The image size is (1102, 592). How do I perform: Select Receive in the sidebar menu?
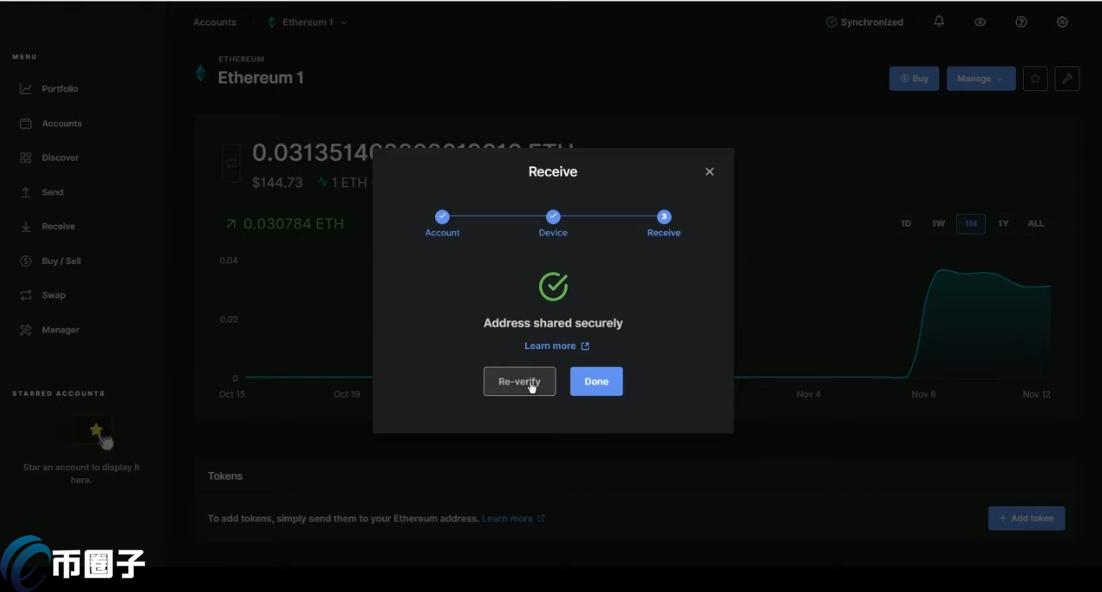(47, 226)
